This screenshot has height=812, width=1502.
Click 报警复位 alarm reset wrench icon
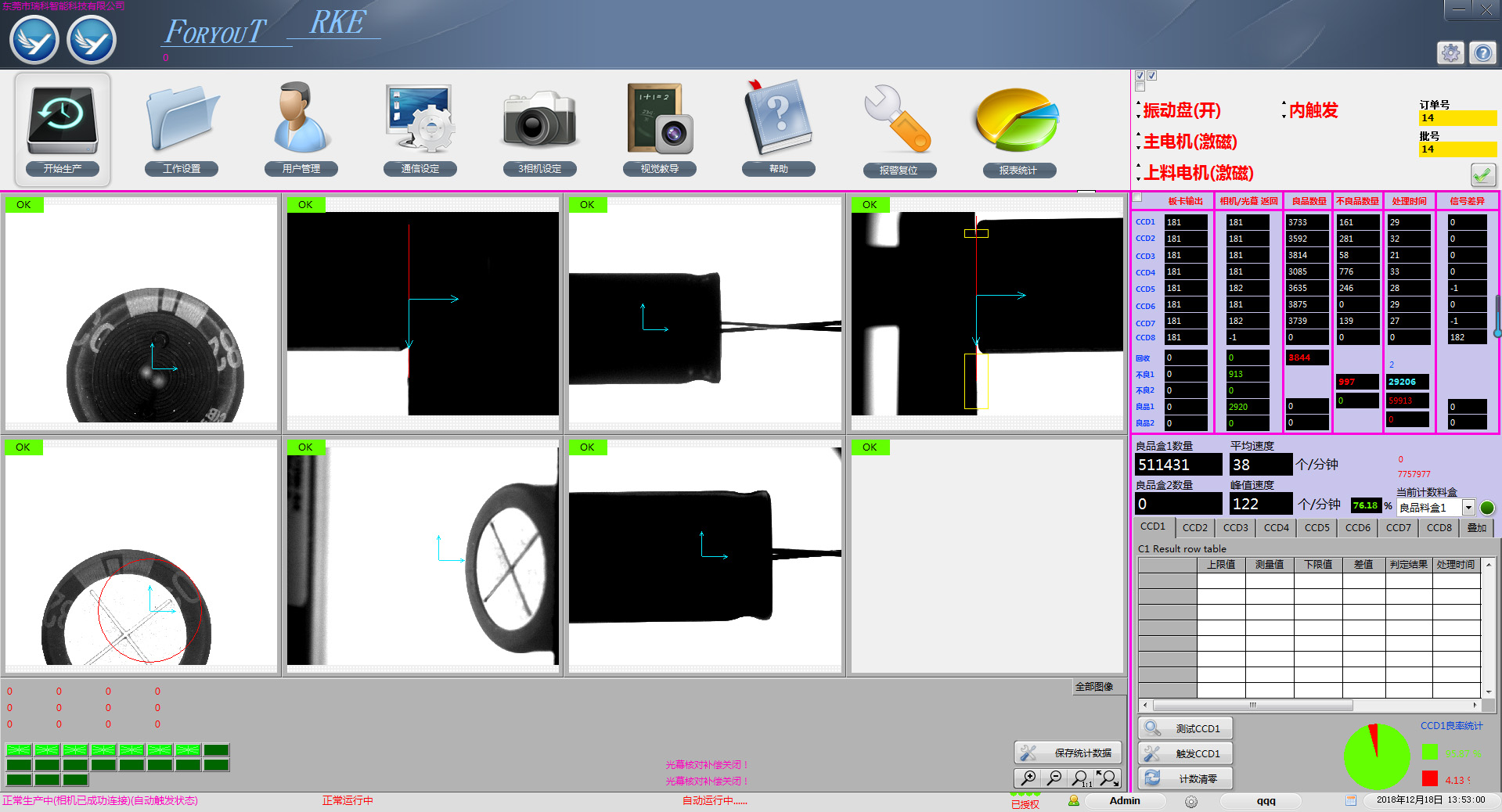click(898, 121)
